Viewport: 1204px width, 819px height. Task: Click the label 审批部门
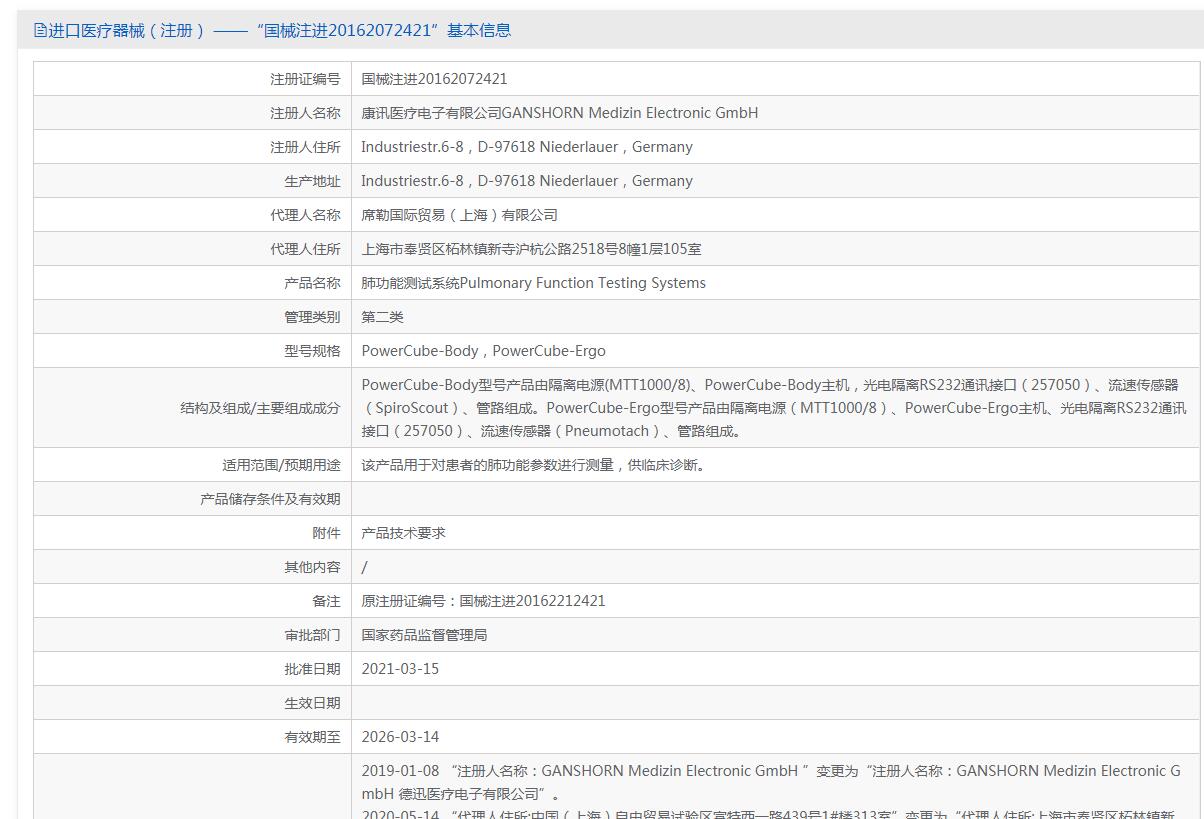tap(312, 635)
